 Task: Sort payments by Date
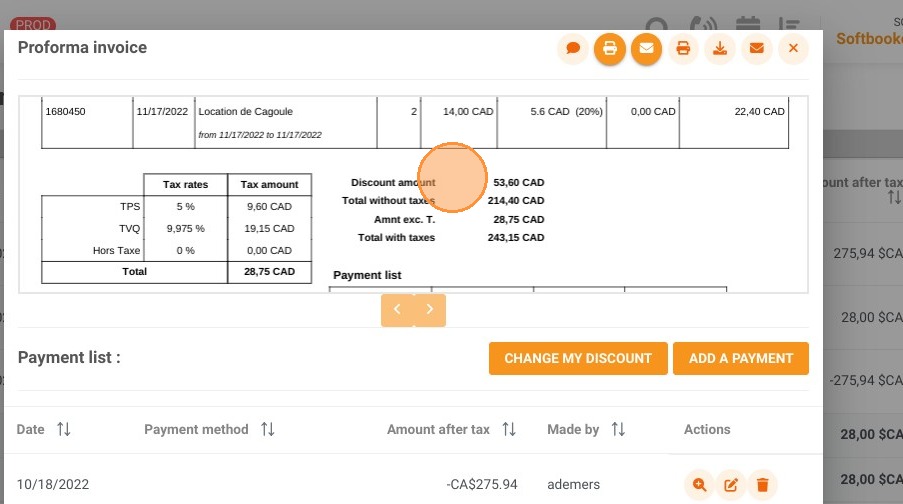pyautogui.click(x=63, y=429)
